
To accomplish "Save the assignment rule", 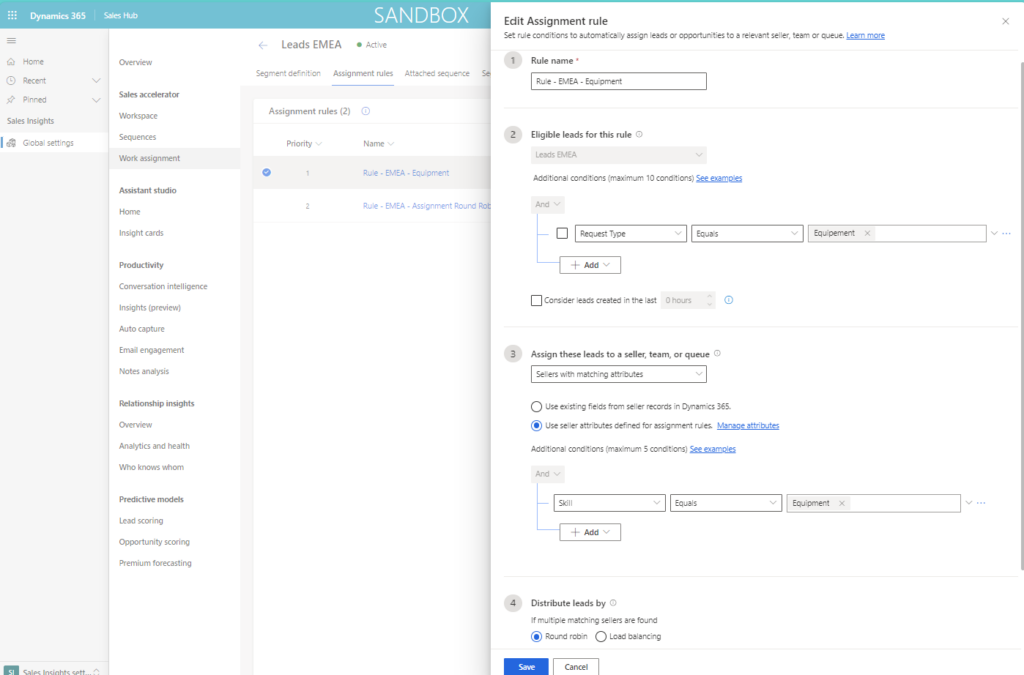I will 525,666.
